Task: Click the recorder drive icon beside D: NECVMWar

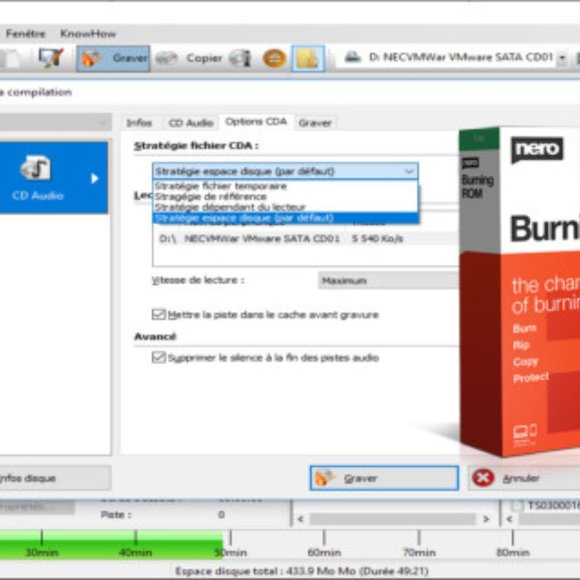Action: [353, 57]
